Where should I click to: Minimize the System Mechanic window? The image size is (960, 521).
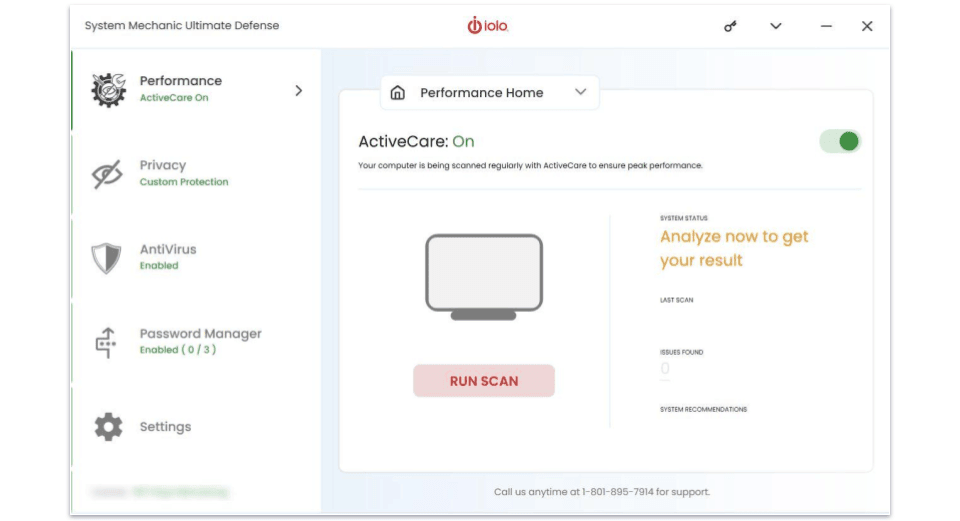[826, 26]
